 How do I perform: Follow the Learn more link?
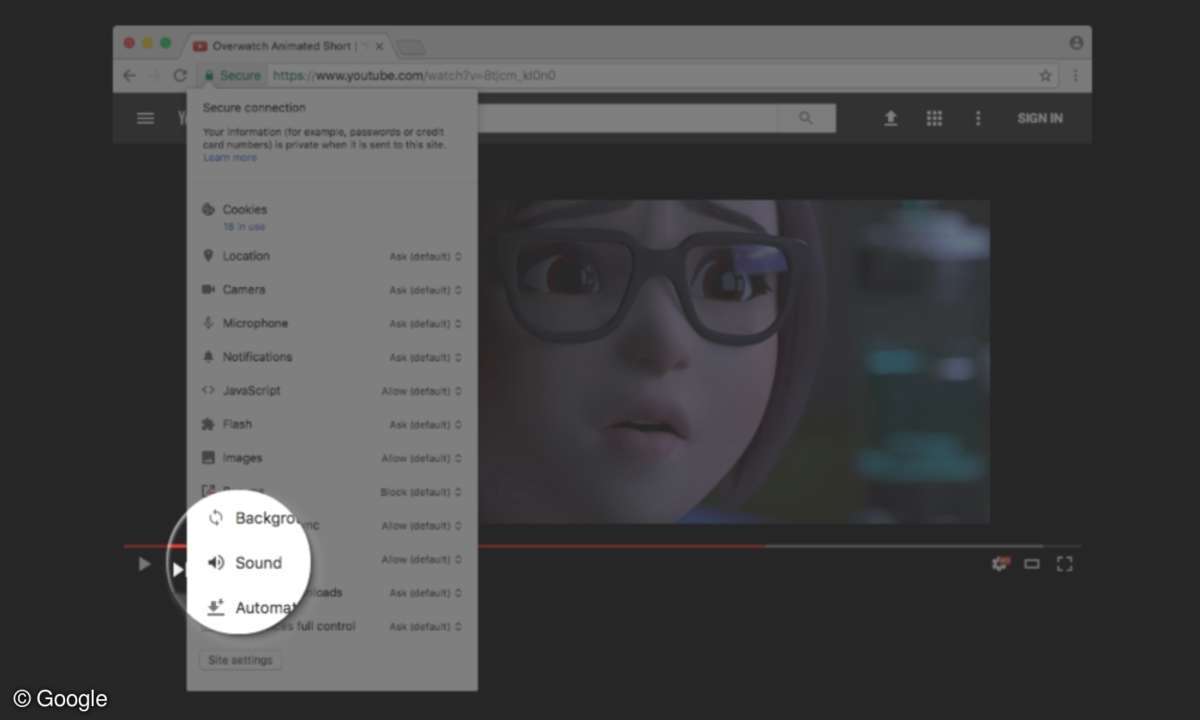click(230, 158)
